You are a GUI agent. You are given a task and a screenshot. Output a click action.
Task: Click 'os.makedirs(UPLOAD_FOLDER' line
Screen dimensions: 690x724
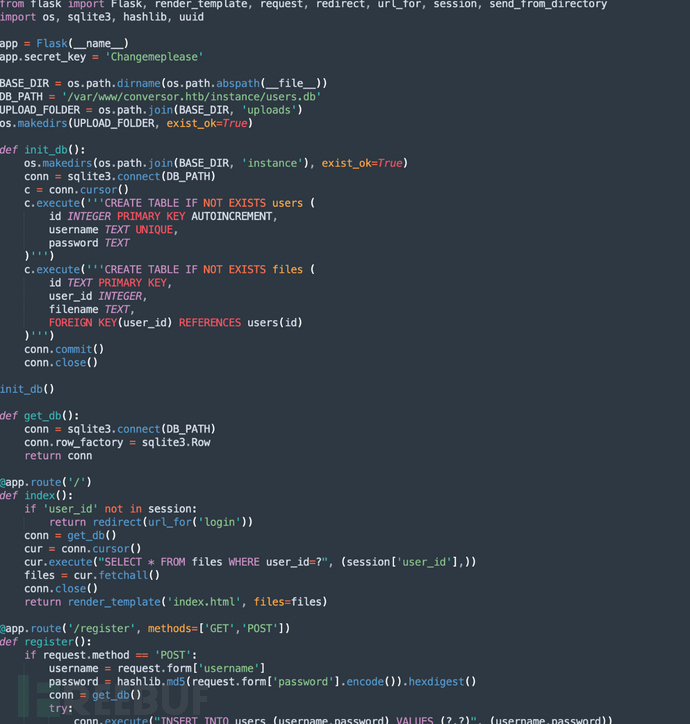tap(127, 123)
